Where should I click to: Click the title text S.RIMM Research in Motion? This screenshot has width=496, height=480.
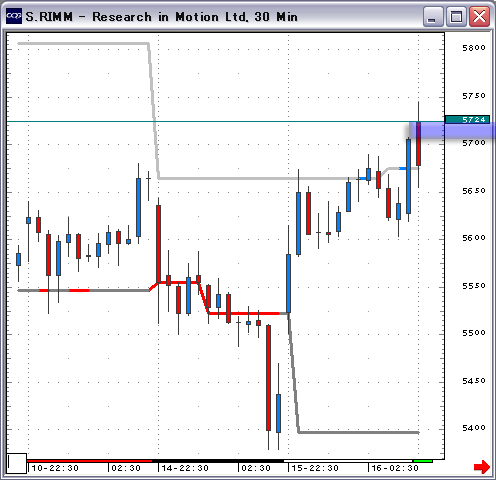click(x=161, y=17)
